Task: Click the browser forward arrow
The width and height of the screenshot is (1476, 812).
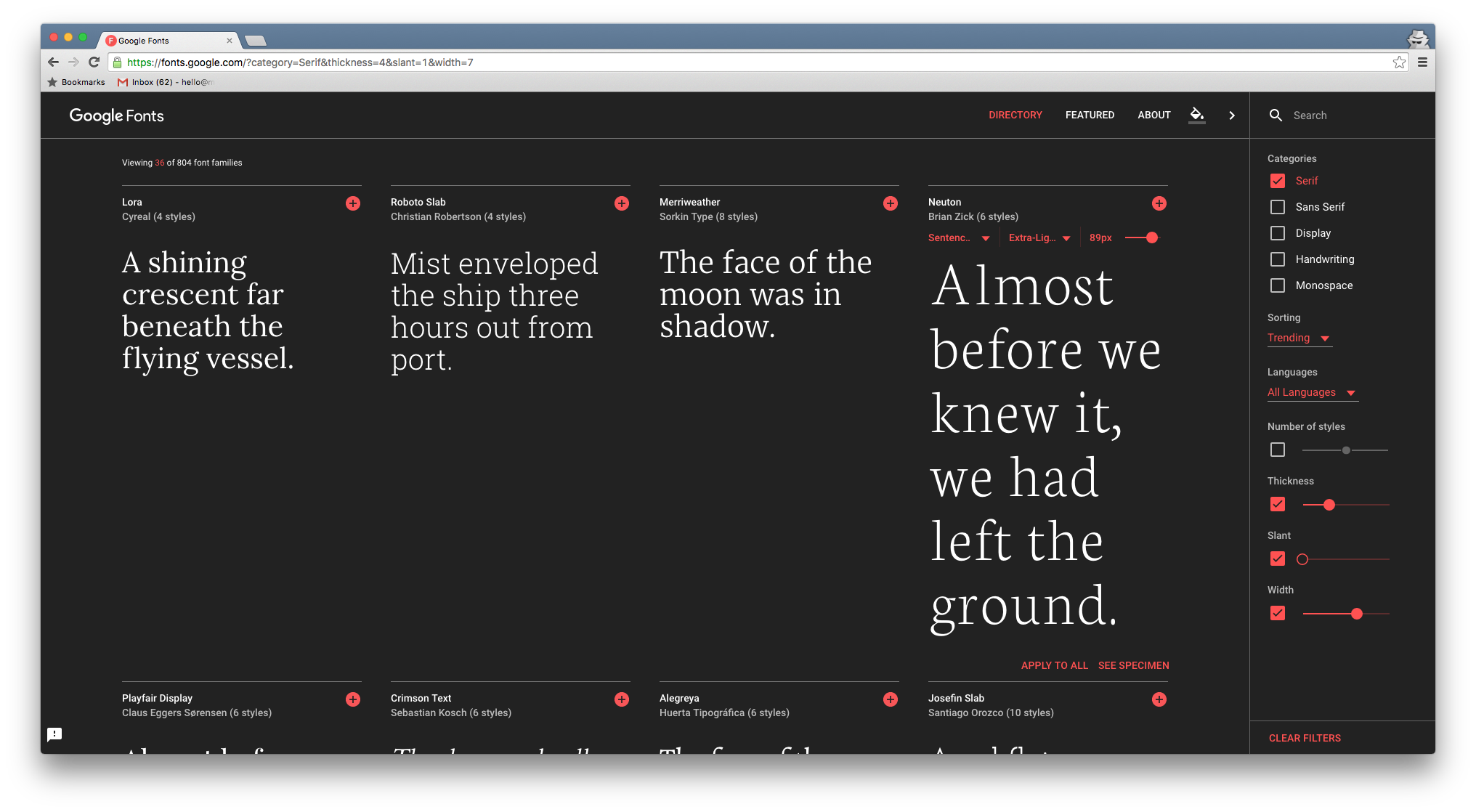Action: point(73,62)
